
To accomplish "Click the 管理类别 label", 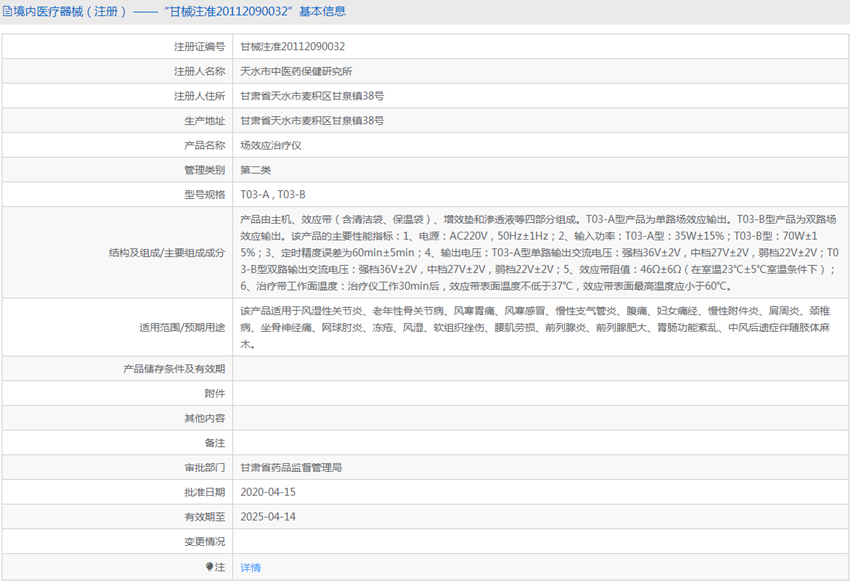I will pyautogui.click(x=204, y=170).
